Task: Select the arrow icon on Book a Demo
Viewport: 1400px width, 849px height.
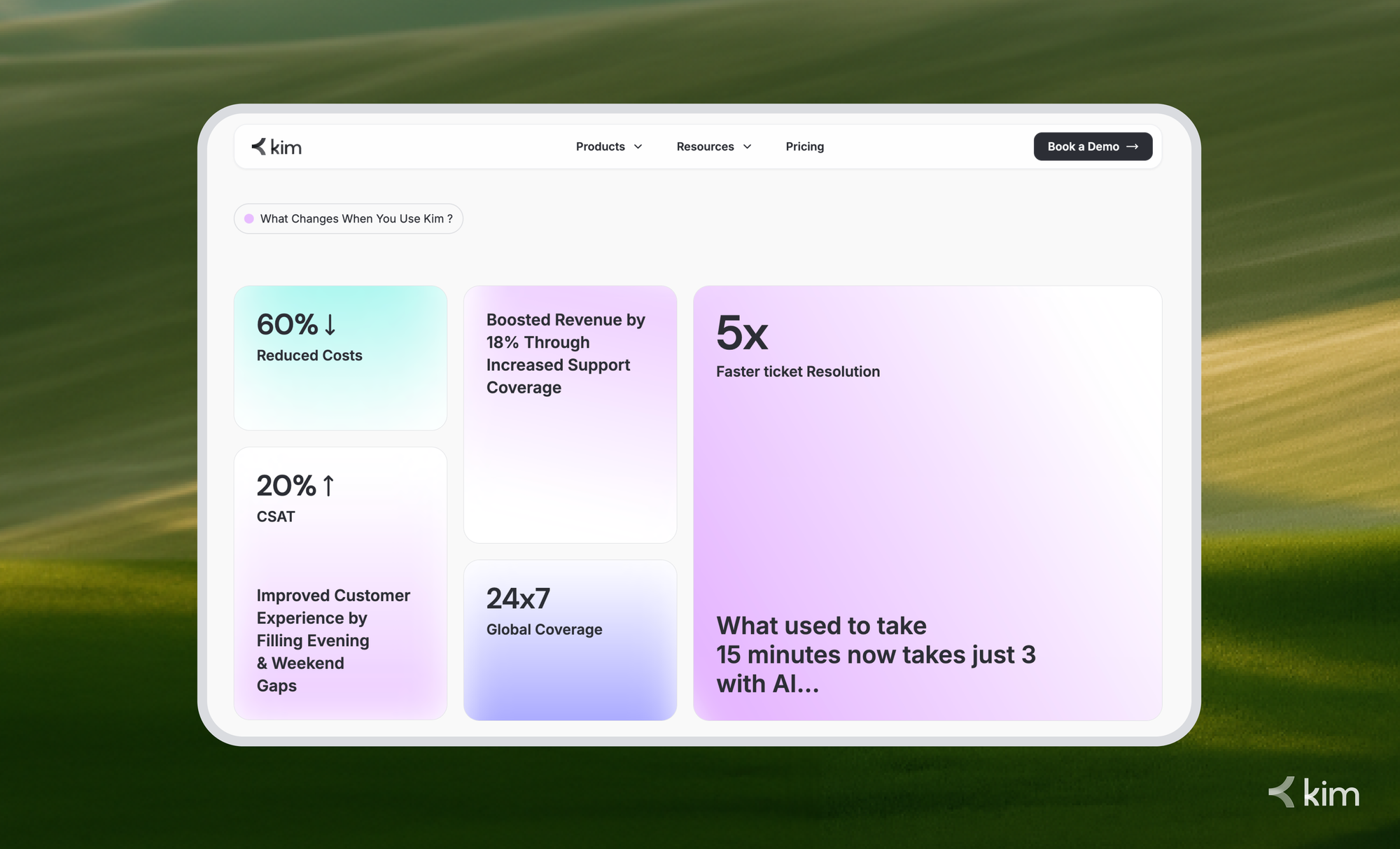Action: (1133, 146)
